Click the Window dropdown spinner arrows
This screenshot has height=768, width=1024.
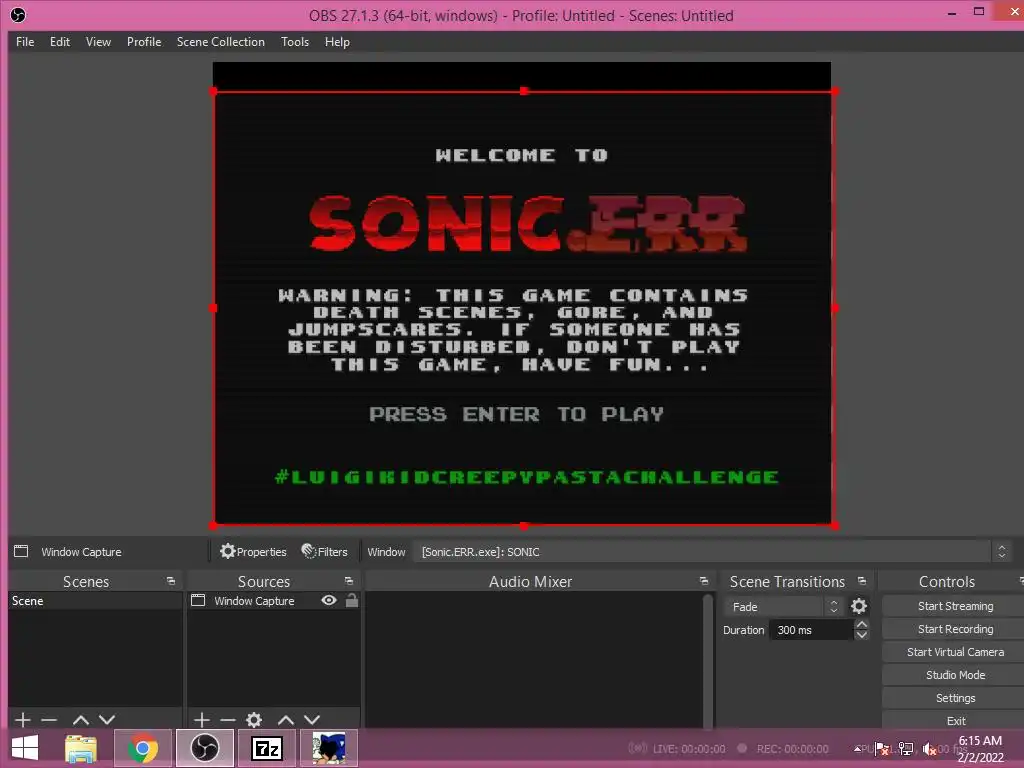point(1002,552)
